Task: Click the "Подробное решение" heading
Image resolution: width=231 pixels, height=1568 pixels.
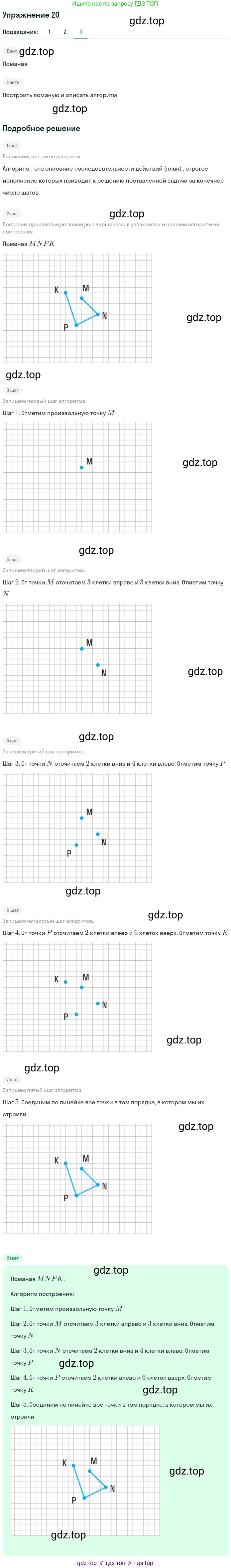Action: tap(41, 128)
